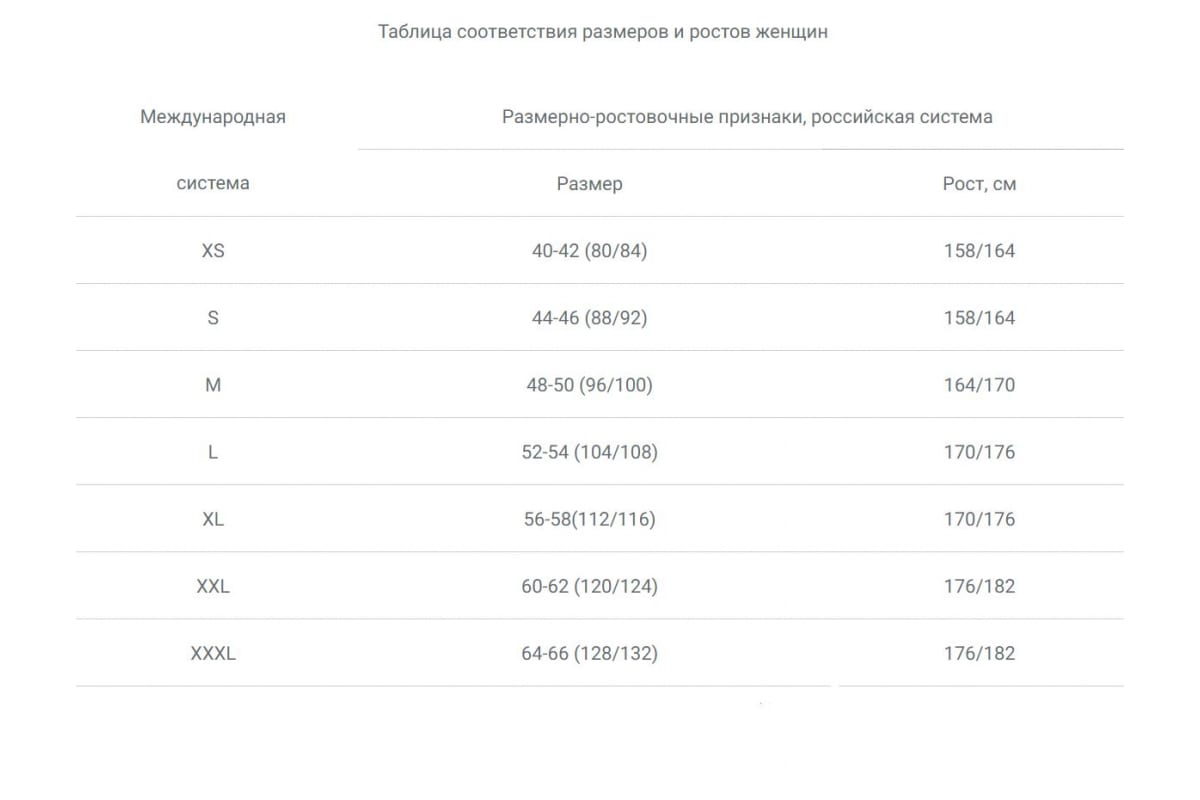Click the size value 64-66 (128/132)
Viewport: 1200px width, 800px height.
(589, 653)
